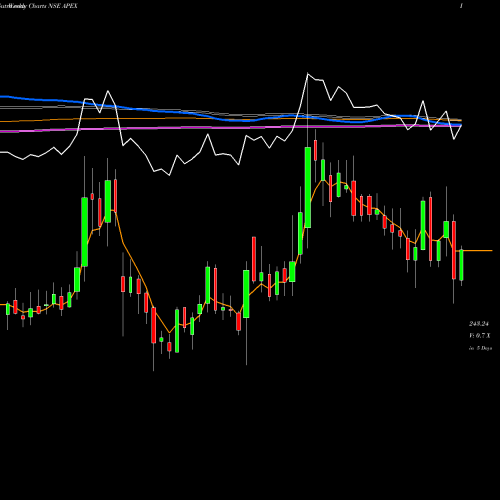The image size is (500, 500).
Task: Click the tallest green candlestick near the price peak
Action: point(308,187)
